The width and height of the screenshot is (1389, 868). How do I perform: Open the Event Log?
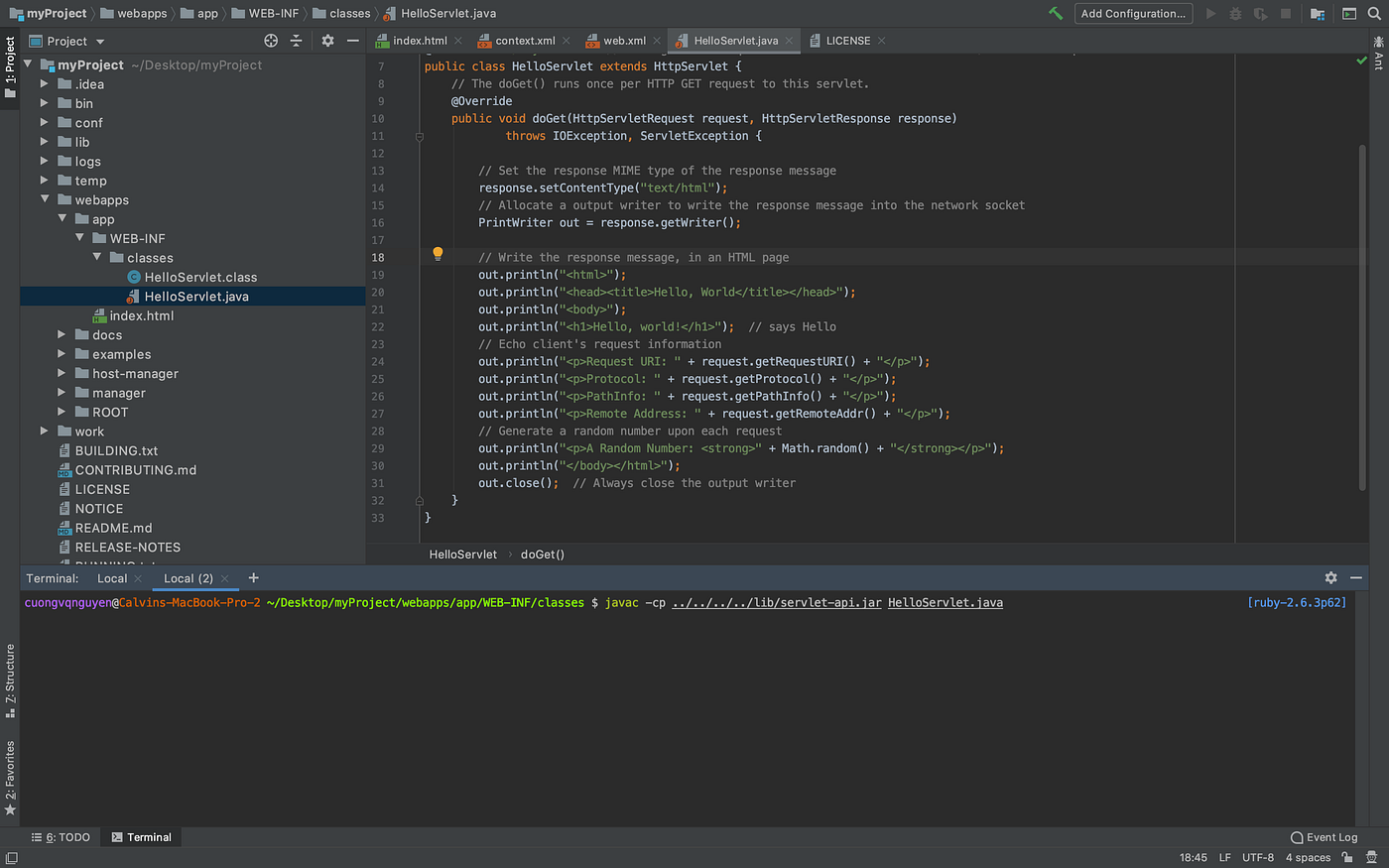(1324, 837)
